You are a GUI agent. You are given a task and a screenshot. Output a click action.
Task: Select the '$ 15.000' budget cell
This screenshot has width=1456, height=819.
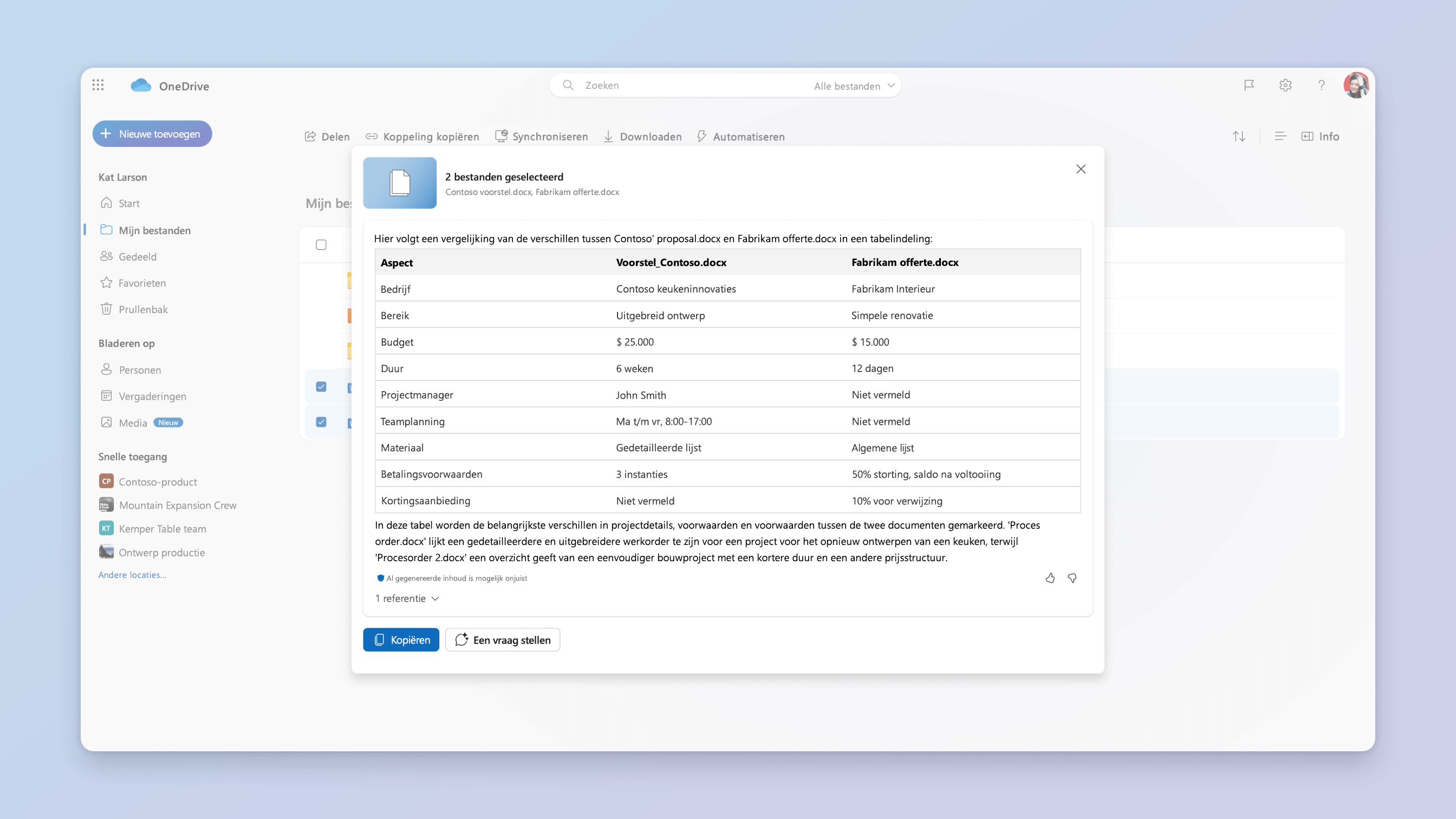pos(870,342)
